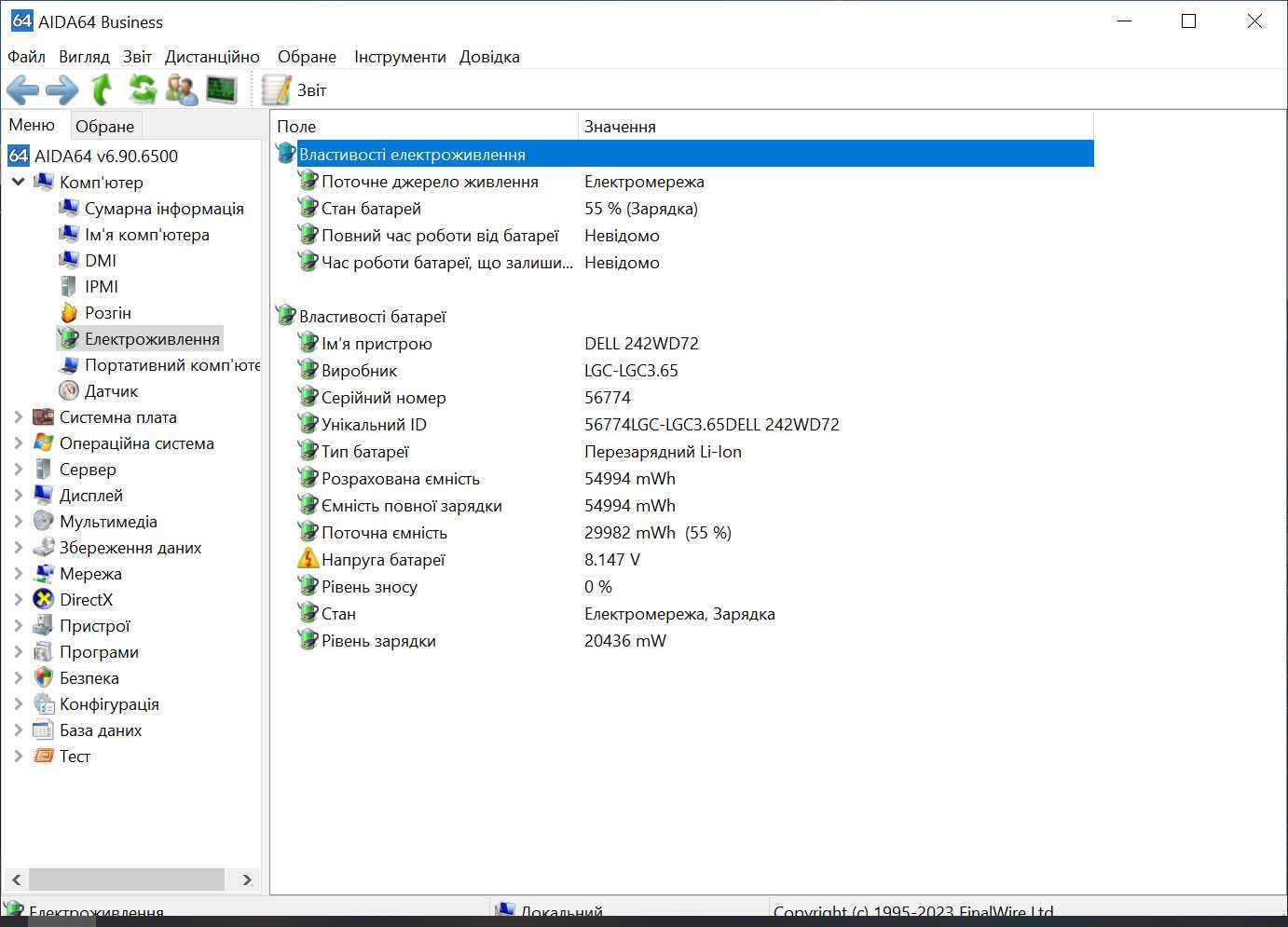
Task: Expand the Дисплей node
Action: point(18,496)
